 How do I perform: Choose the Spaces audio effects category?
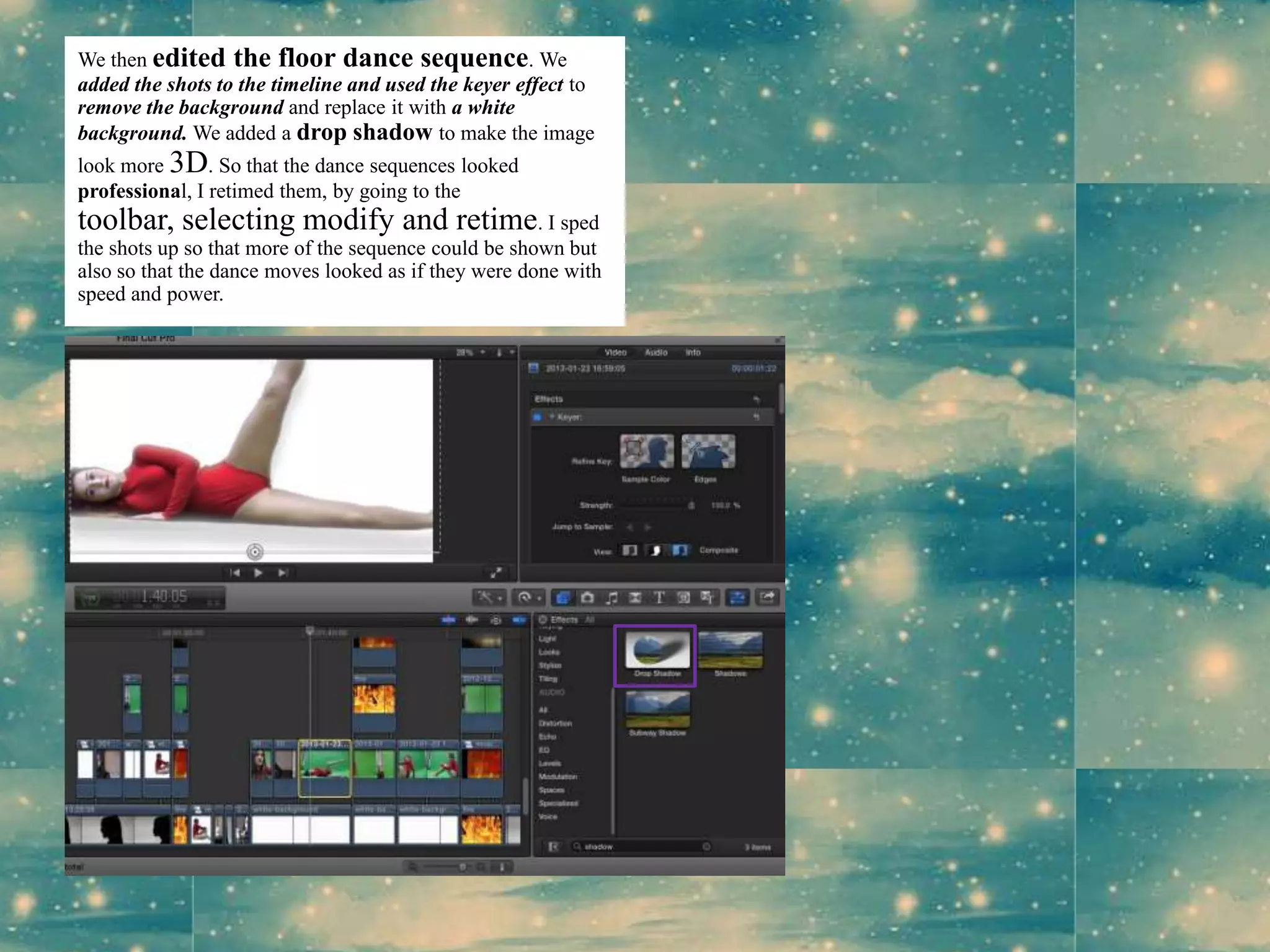(x=551, y=790)
